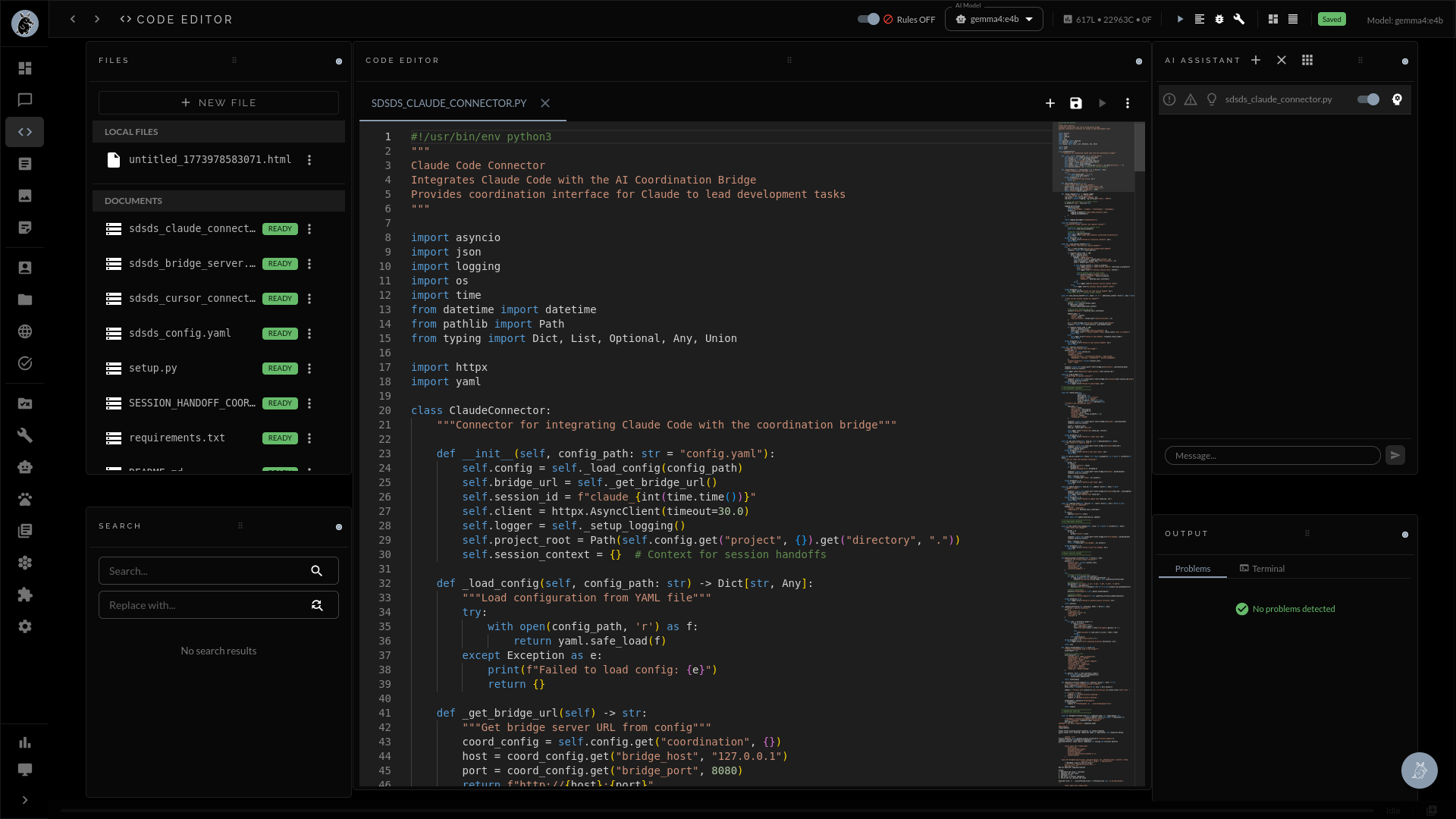Click the warning triangle icon in AI Assistant

1191,99
